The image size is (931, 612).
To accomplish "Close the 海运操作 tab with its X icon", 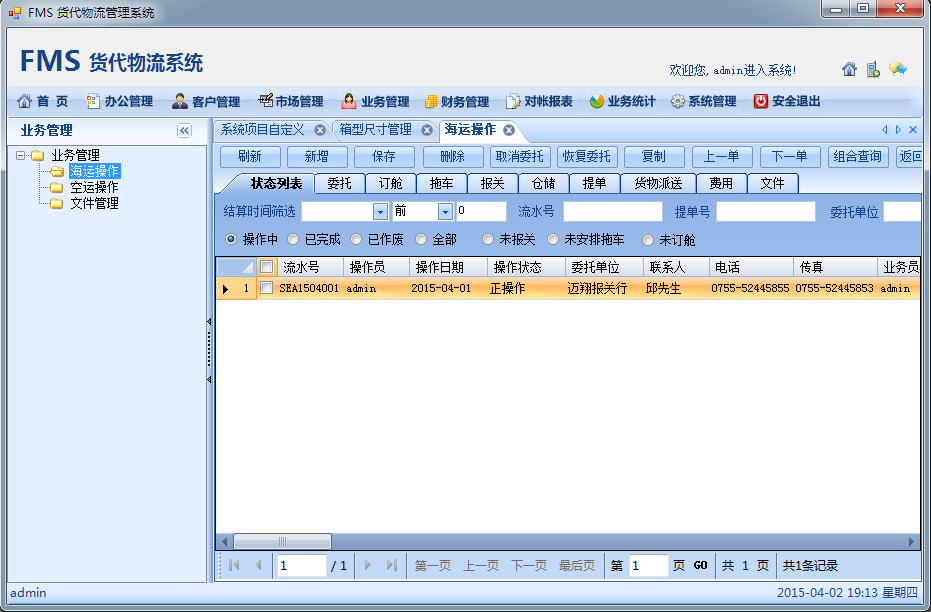I will click(x=508, y=130).
